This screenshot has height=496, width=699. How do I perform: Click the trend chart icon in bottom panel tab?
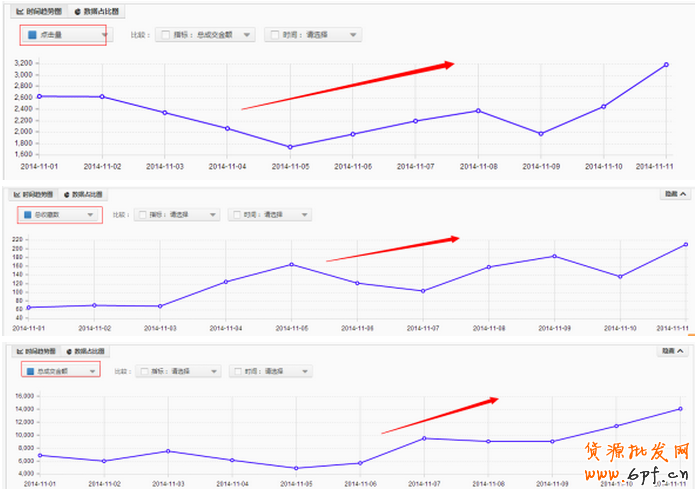(x=17, y=352)
